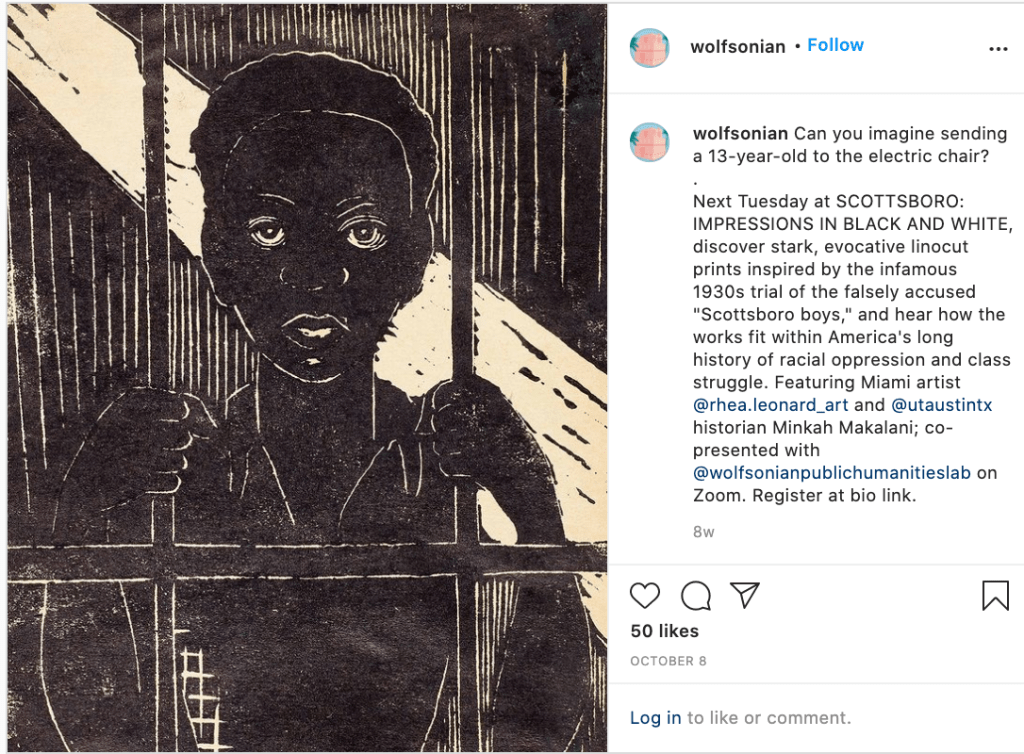Screen dimensions: 1024x754
Task: Open the 8w post timestamp
Action: point(703,531)
